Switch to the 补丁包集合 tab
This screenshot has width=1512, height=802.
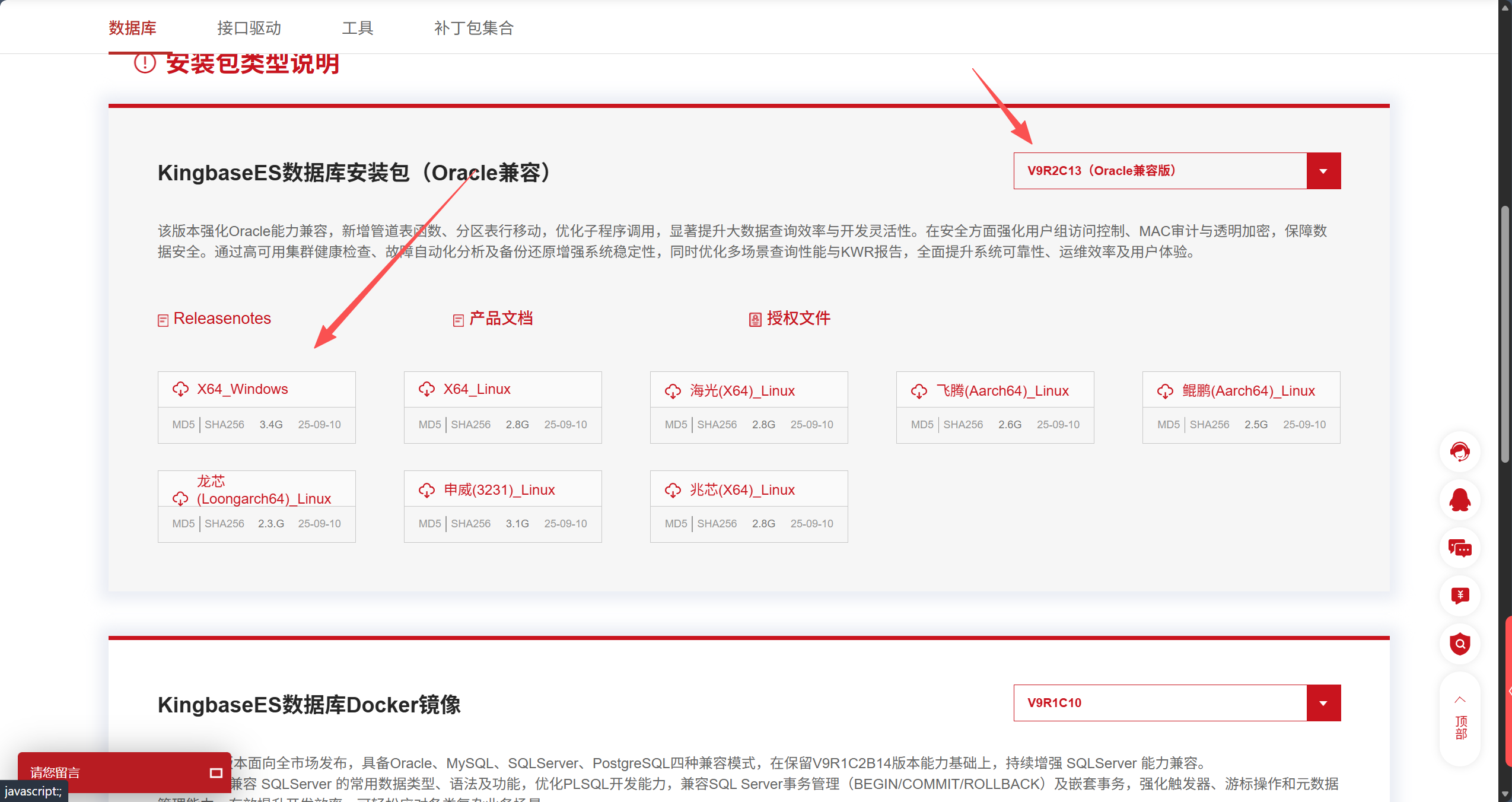point(473,28)
